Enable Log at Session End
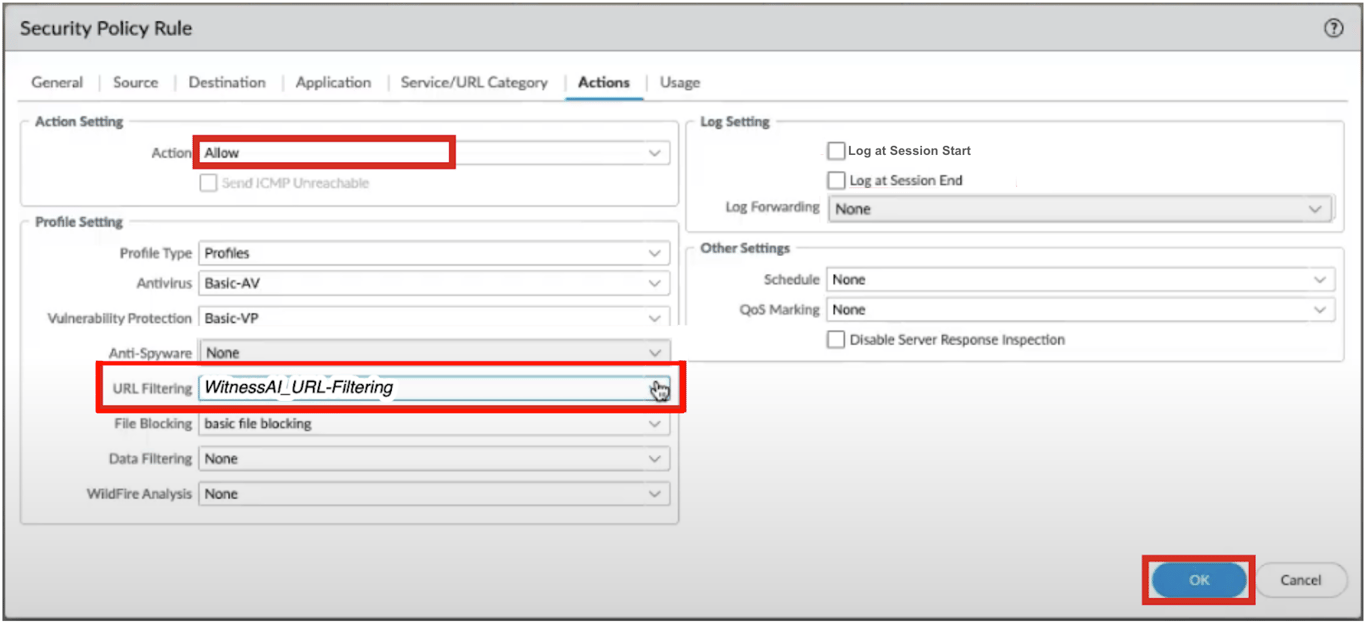1366x623 pixels. point(836,180)
